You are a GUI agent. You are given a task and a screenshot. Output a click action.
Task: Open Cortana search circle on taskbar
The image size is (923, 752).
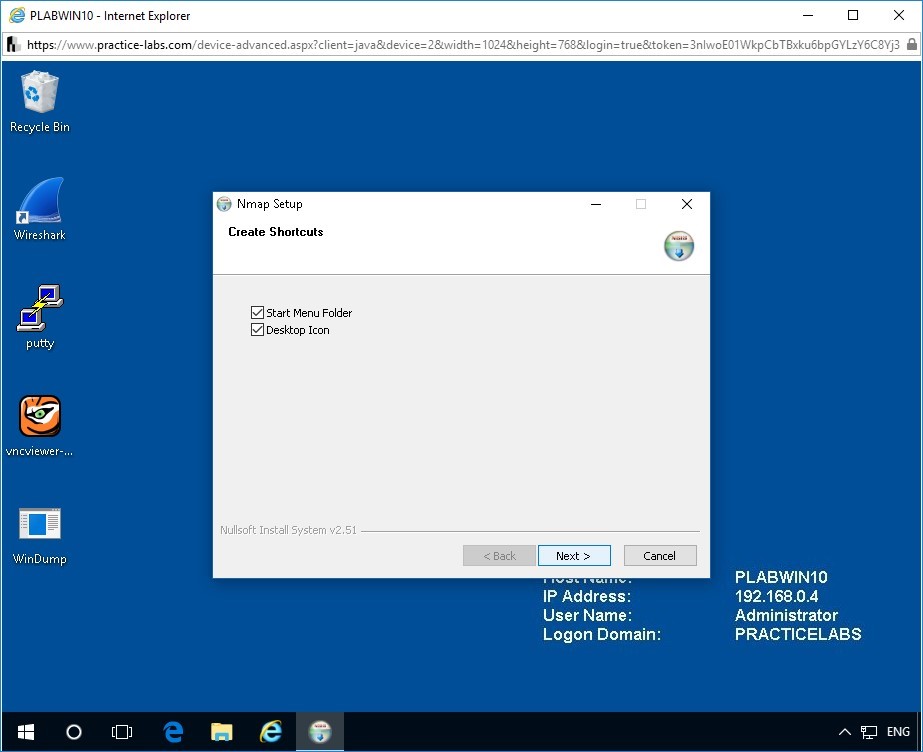(74, 732)
